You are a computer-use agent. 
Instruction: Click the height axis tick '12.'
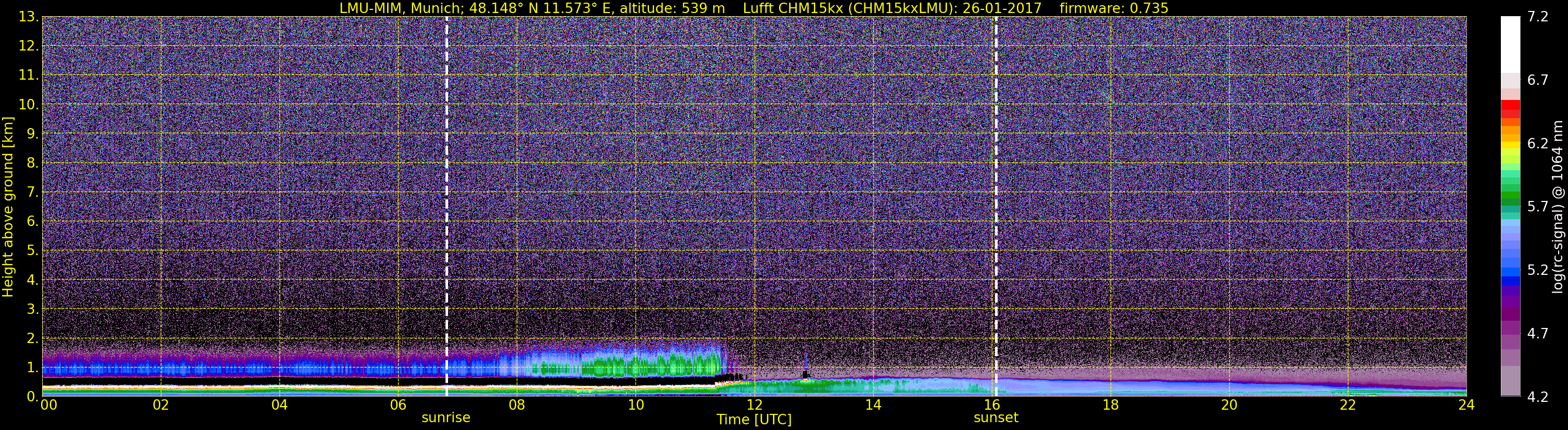click(29, 46)
